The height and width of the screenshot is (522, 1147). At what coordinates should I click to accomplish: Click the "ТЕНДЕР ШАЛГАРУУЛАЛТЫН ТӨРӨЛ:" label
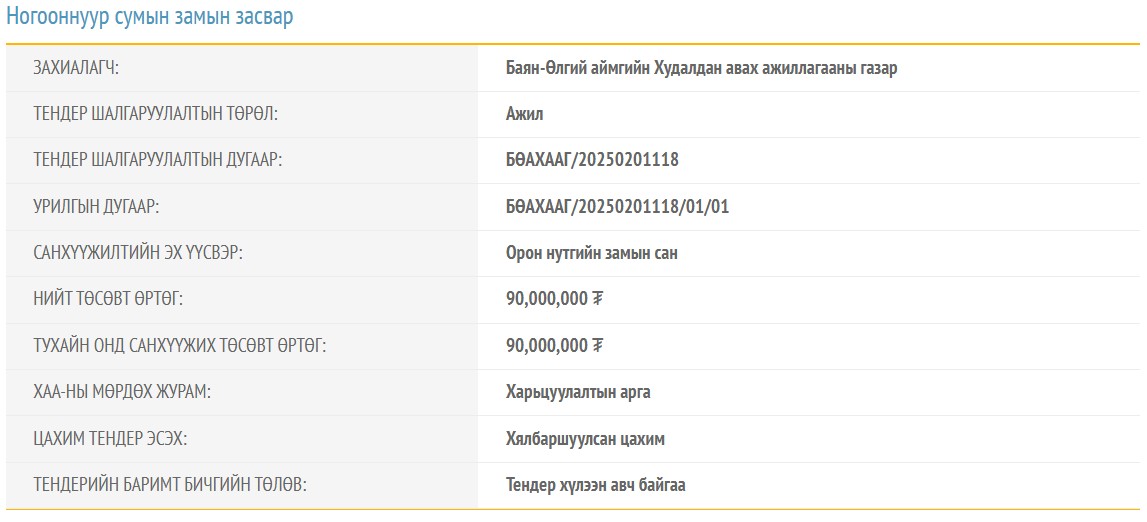coord(155,114)
